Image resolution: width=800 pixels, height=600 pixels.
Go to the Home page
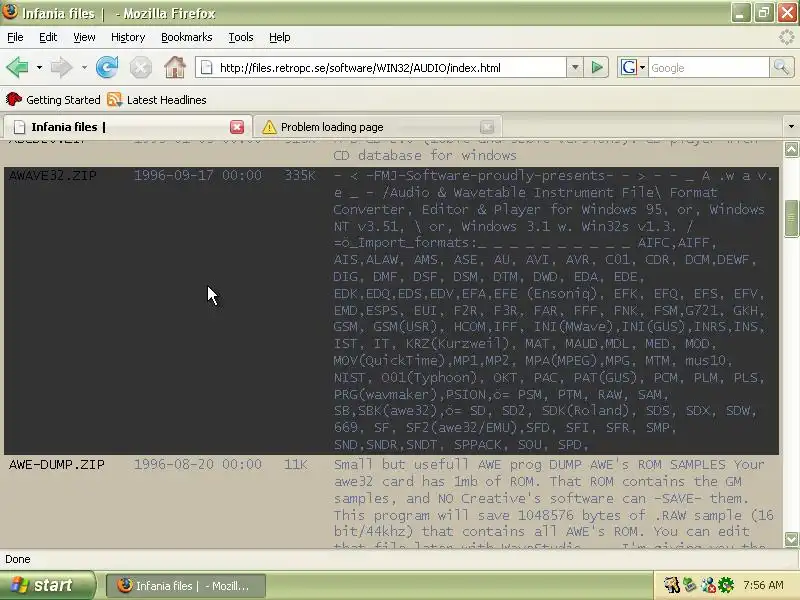(175, 67)
